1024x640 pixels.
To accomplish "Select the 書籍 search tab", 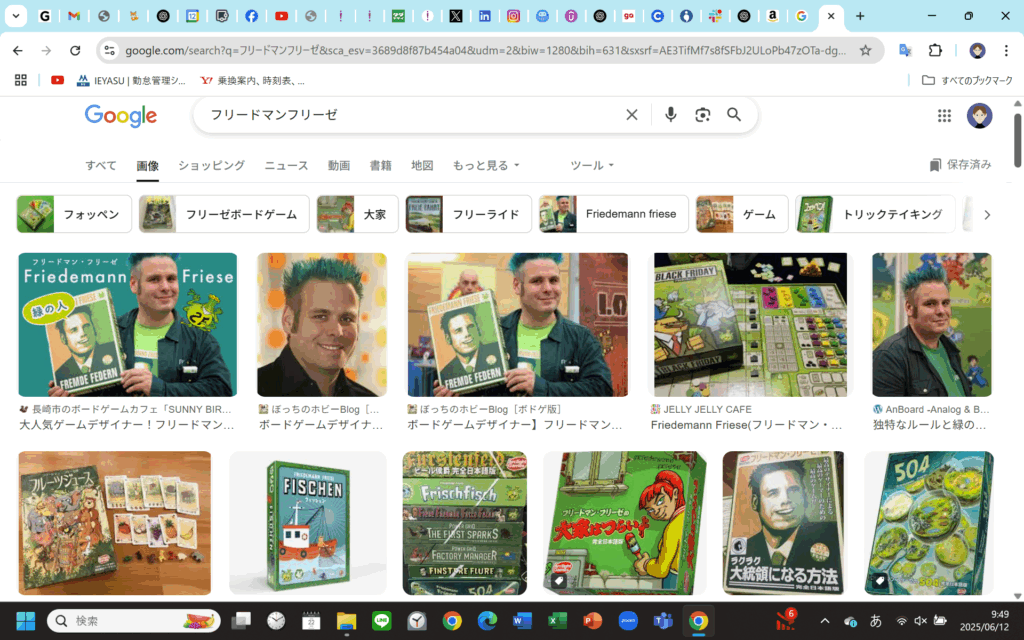I will (381, 165).
